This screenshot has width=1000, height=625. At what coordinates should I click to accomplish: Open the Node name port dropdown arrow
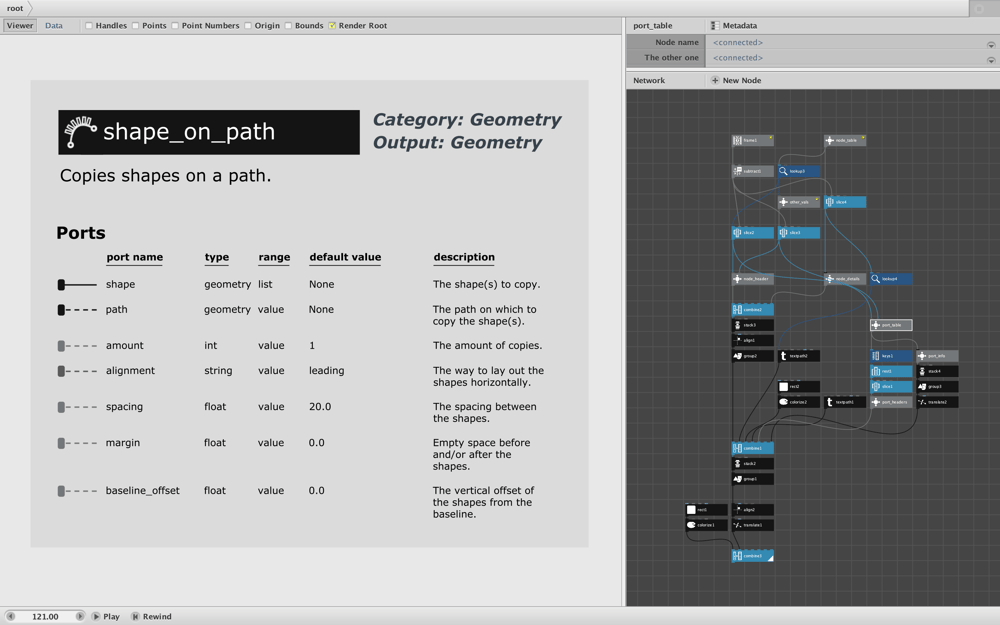(991, 45)
